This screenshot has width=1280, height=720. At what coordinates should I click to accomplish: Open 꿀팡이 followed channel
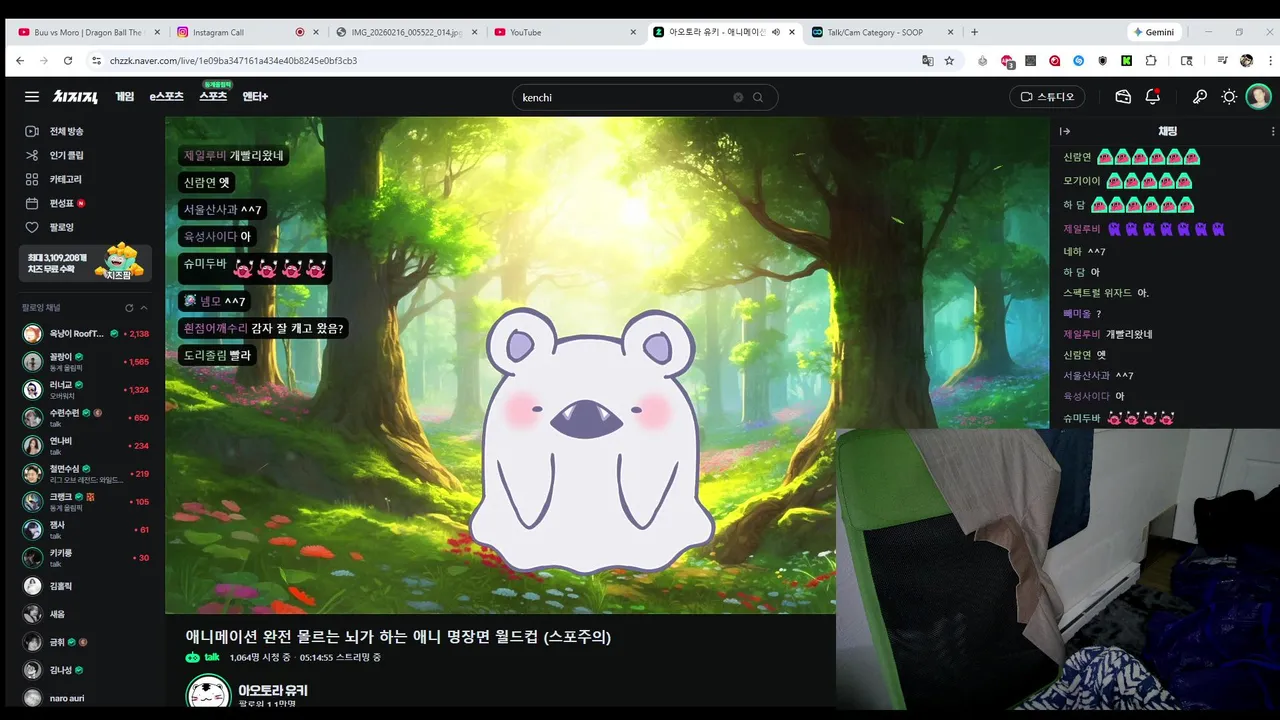pos(86,362)
